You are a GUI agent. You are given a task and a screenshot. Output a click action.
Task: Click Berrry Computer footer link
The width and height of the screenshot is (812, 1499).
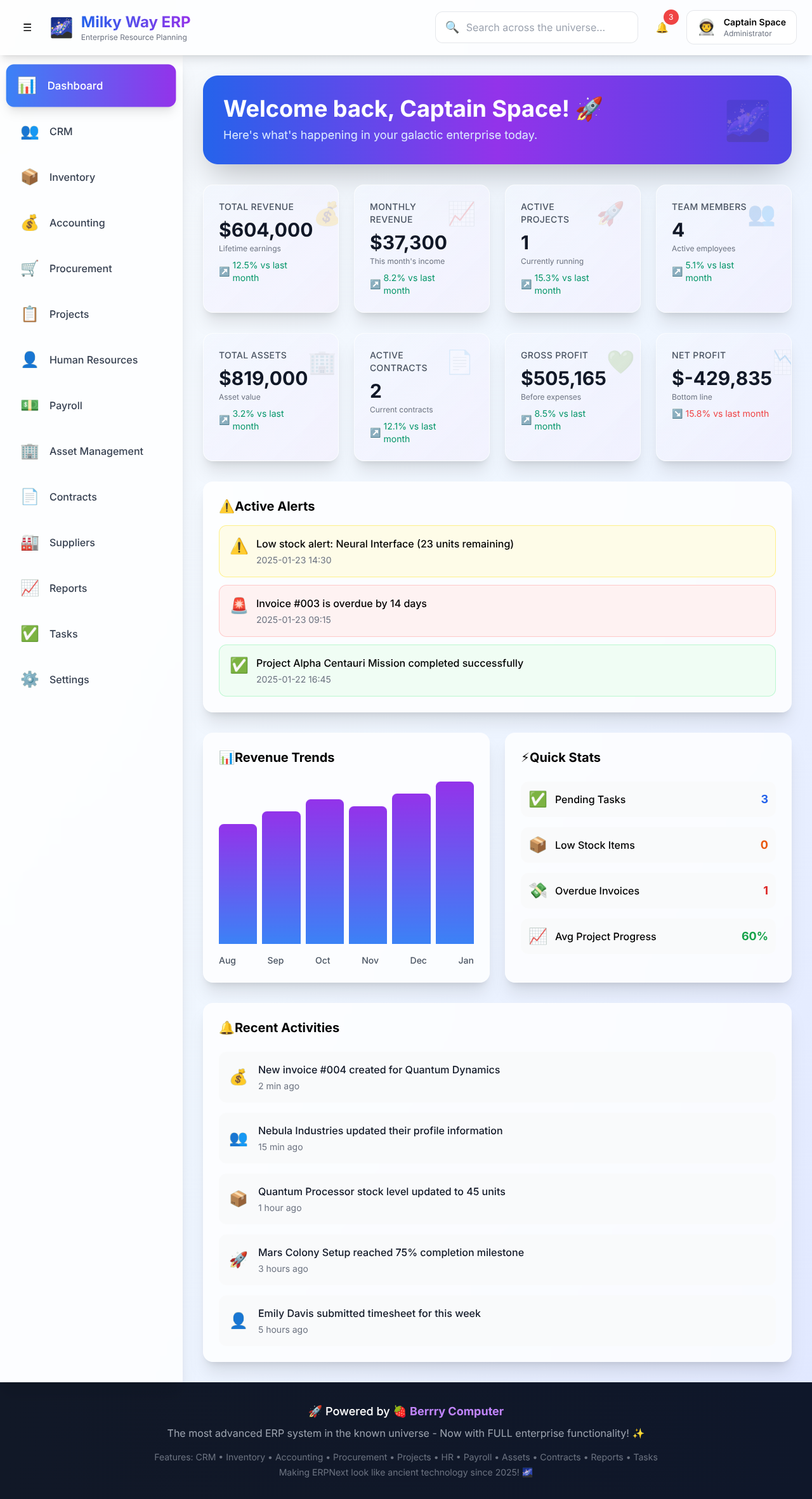tap(456, 1411)
